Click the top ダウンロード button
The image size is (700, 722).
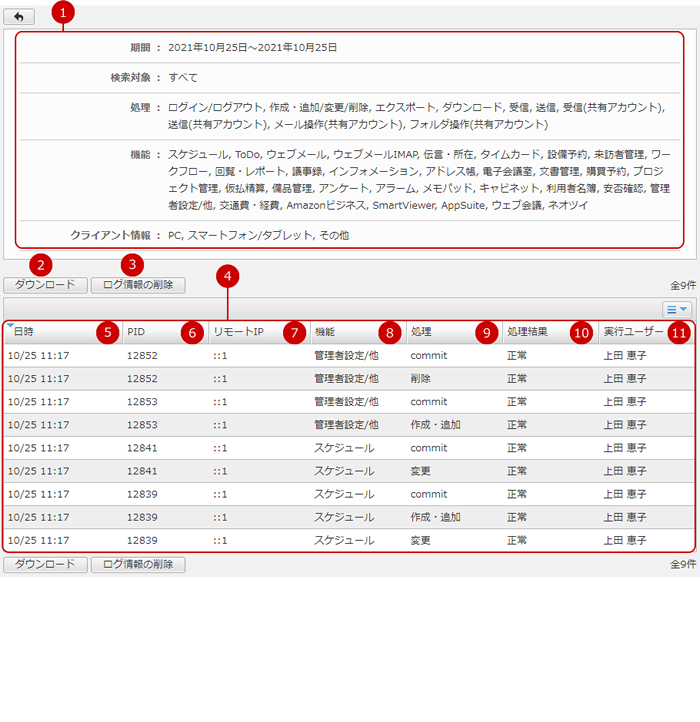[45, 285]
